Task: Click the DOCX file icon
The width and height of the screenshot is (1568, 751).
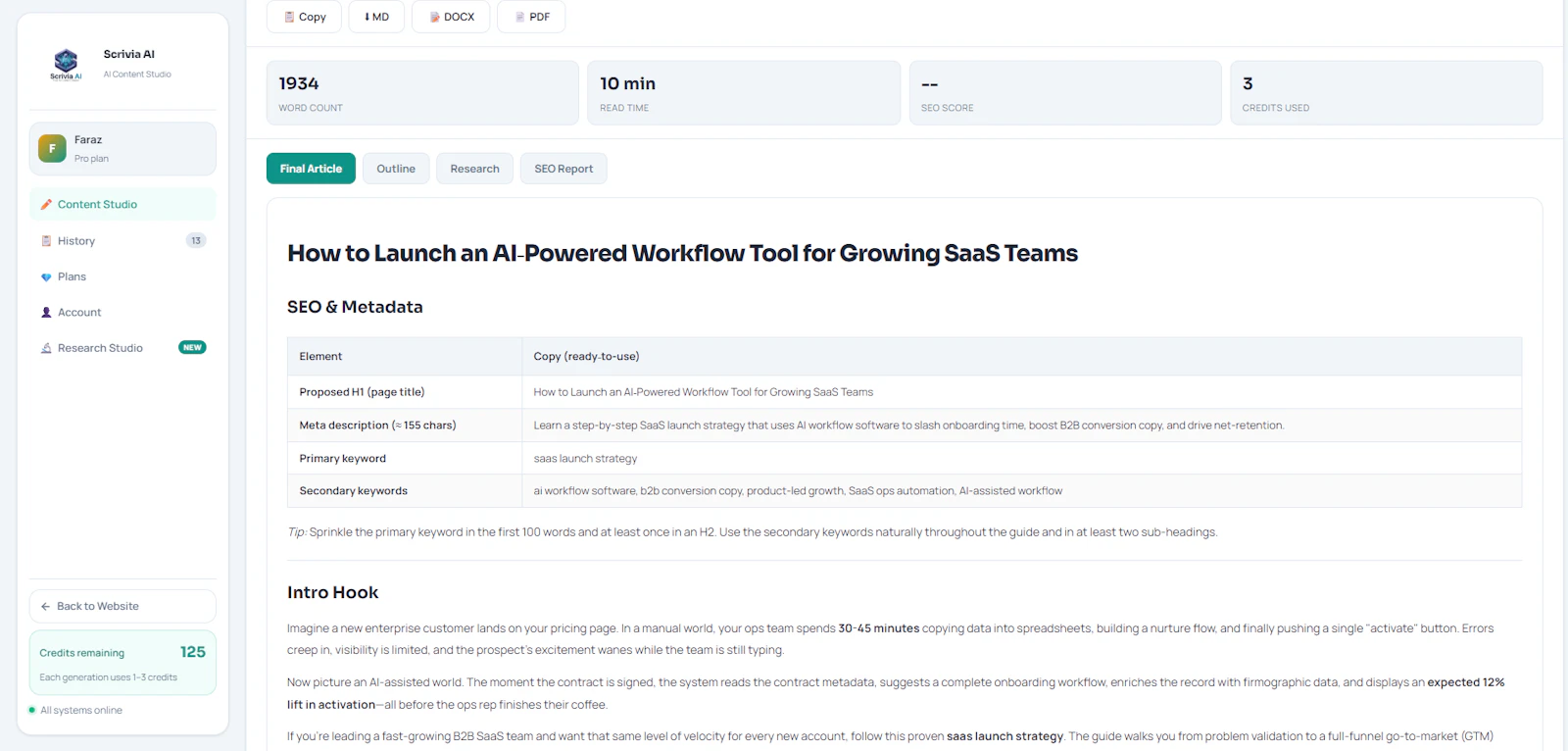Action: click(x=435, y=17)
